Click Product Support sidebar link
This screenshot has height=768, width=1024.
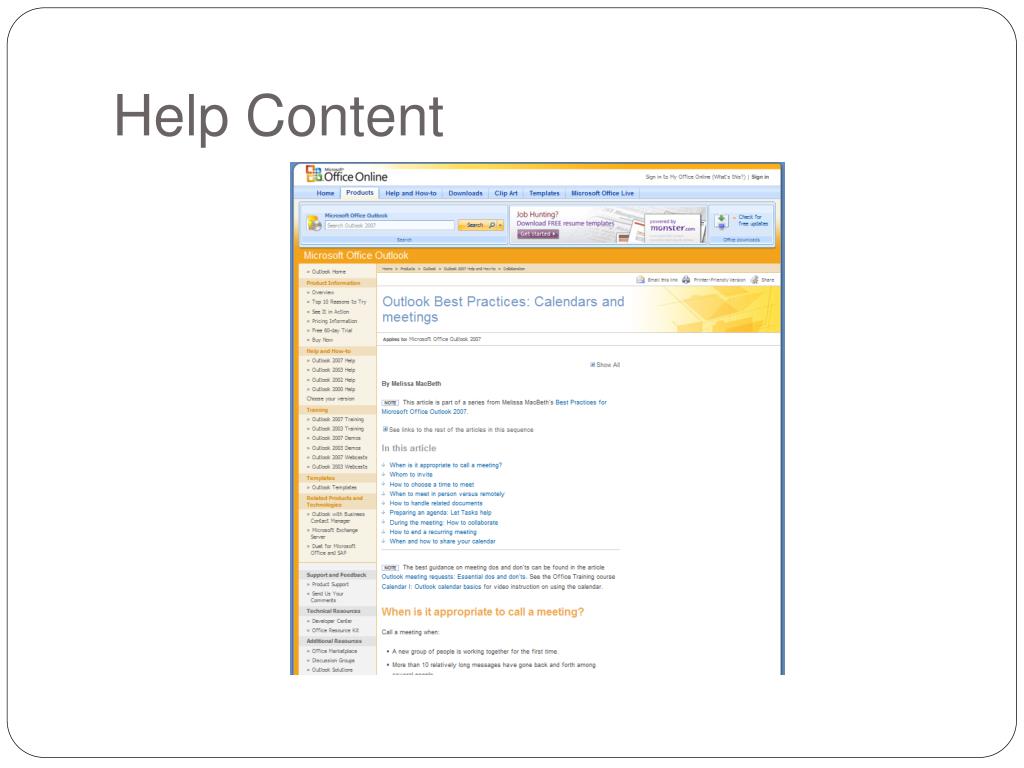click(x=330, y=584)
